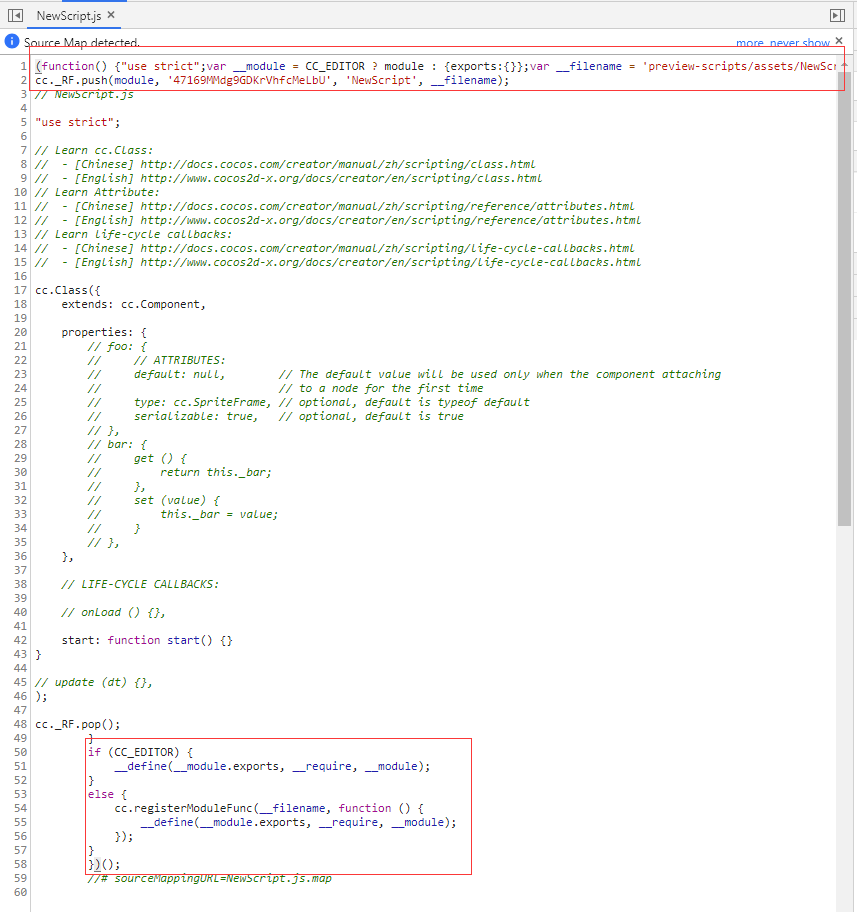Click the 'if (CC_EDITOR) {' line
857x912 pixels.
coord(140,752)
